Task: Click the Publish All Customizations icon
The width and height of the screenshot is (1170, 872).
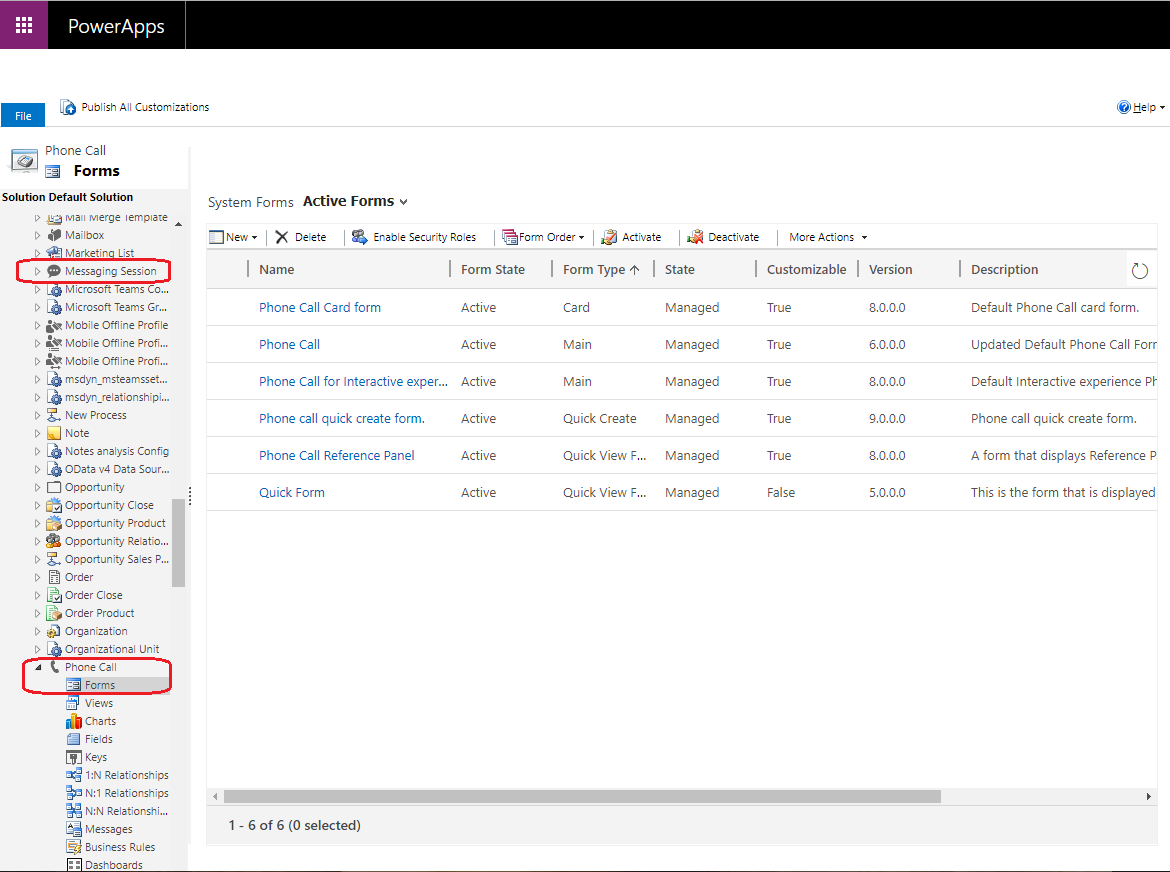Action: [68, 107]
